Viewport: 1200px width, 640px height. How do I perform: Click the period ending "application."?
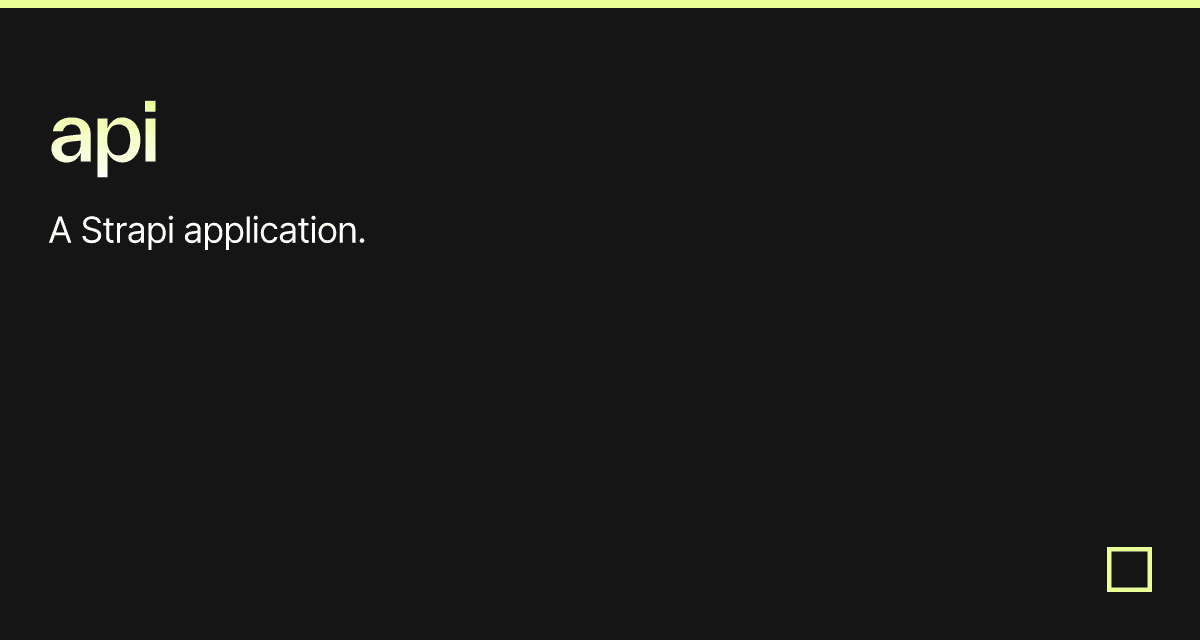(361, 243)
